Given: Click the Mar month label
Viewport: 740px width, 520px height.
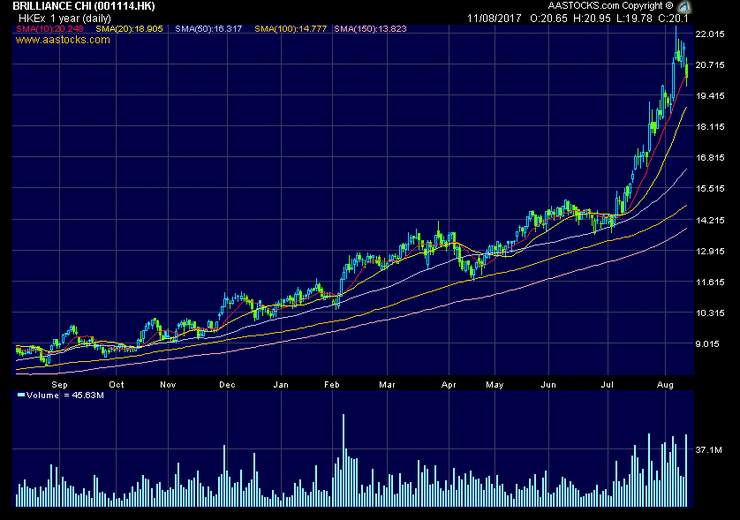Looking at the screenshot, I should pyautogui.click(x=387, y=385).
